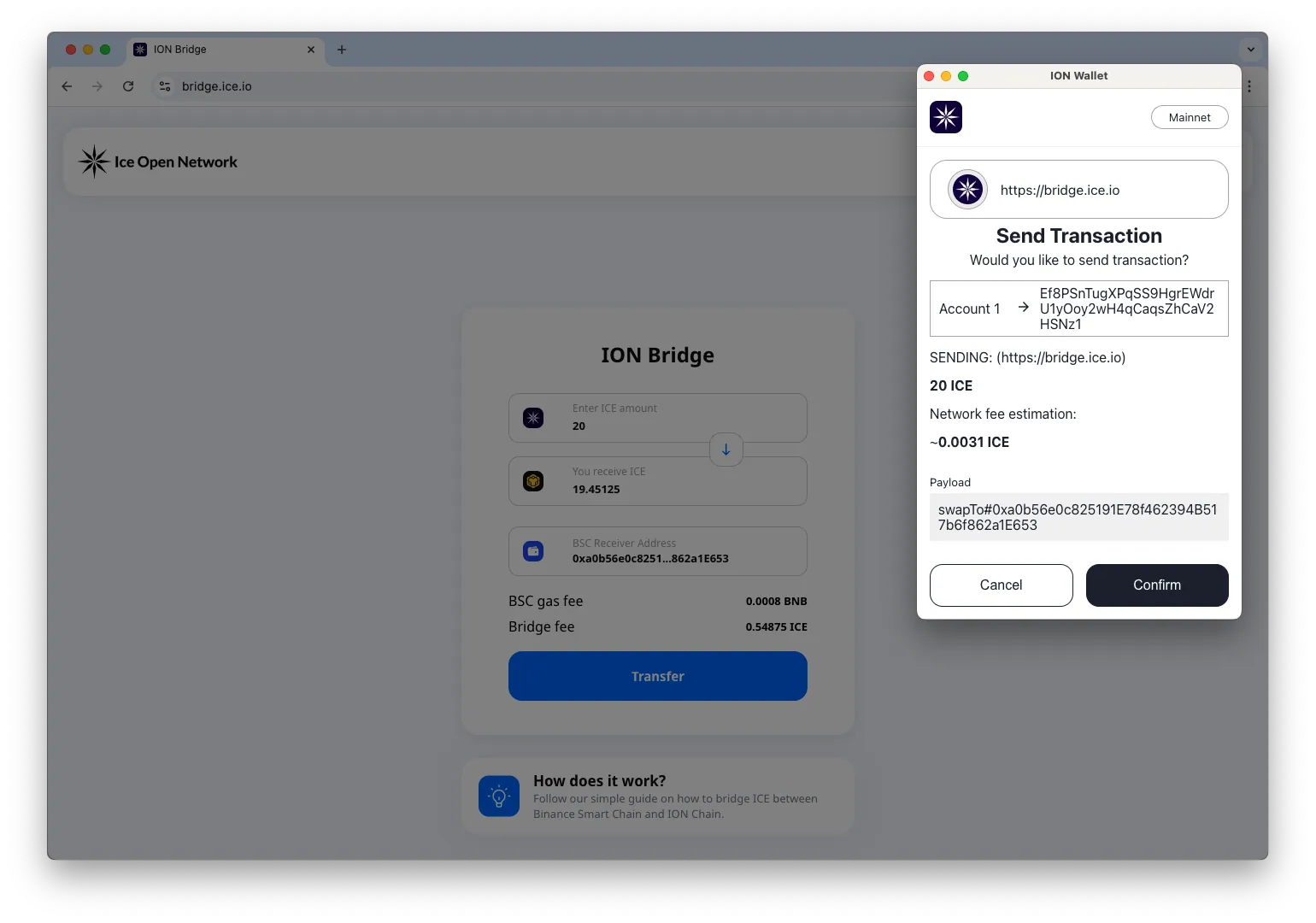Click the 20 ICE sending amount
The height and width of the screenshot is (923, 1316).
951,385
